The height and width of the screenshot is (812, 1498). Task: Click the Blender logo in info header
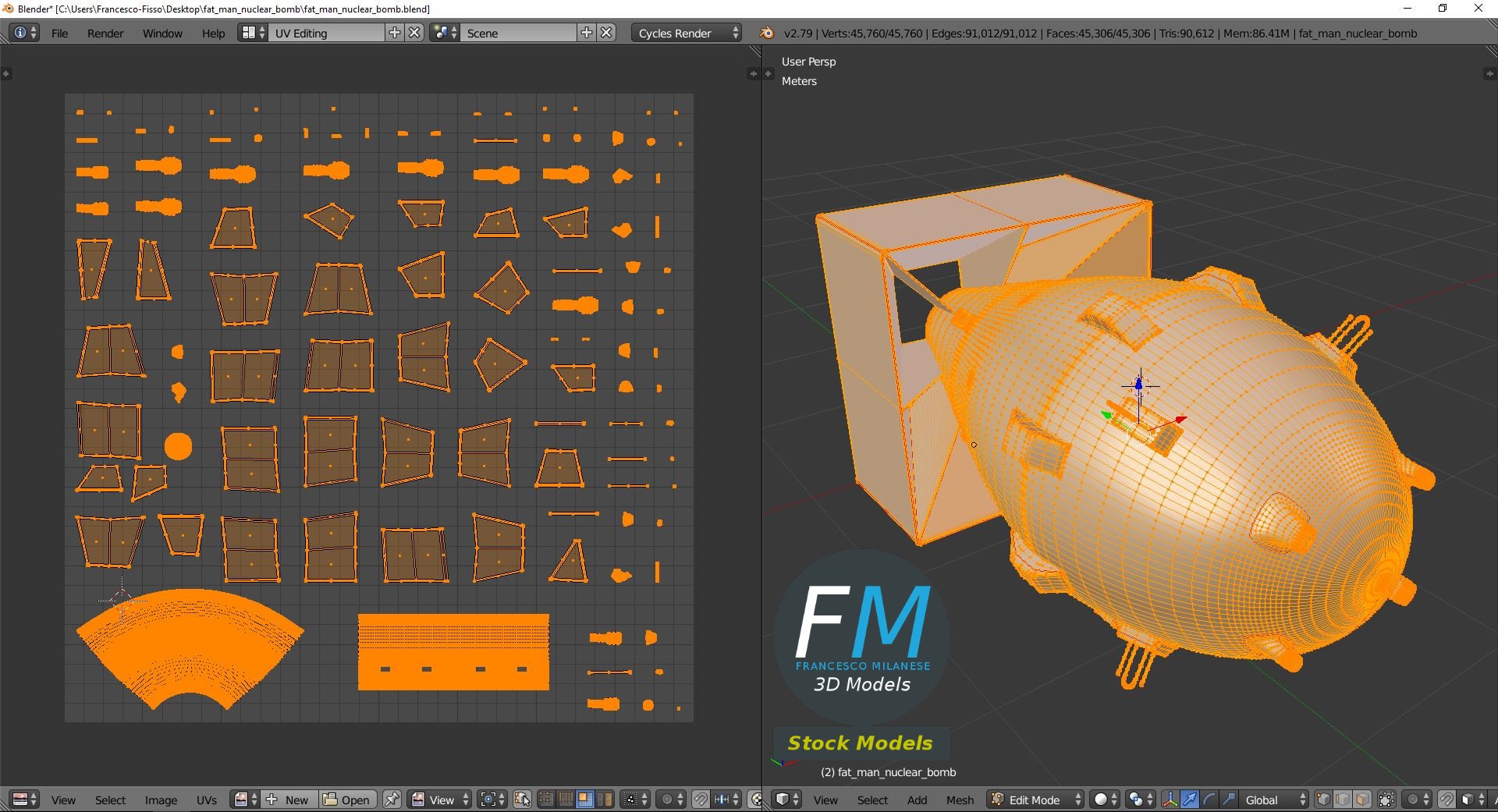coord(767,33)
